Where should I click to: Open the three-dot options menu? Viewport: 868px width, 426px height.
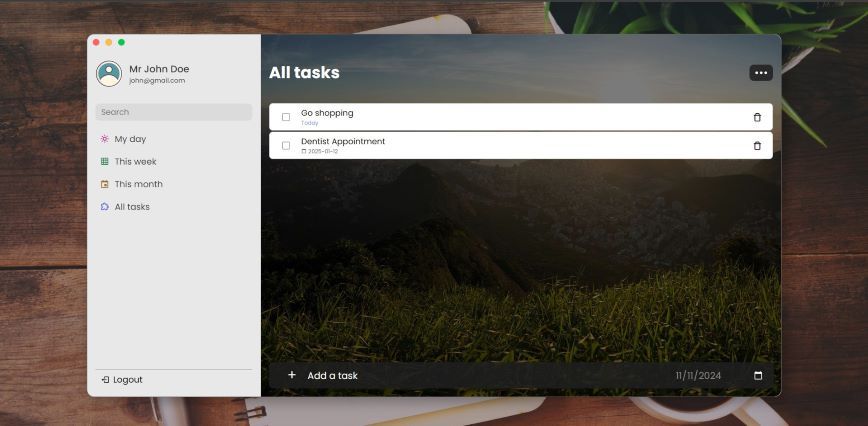(761, 73)
